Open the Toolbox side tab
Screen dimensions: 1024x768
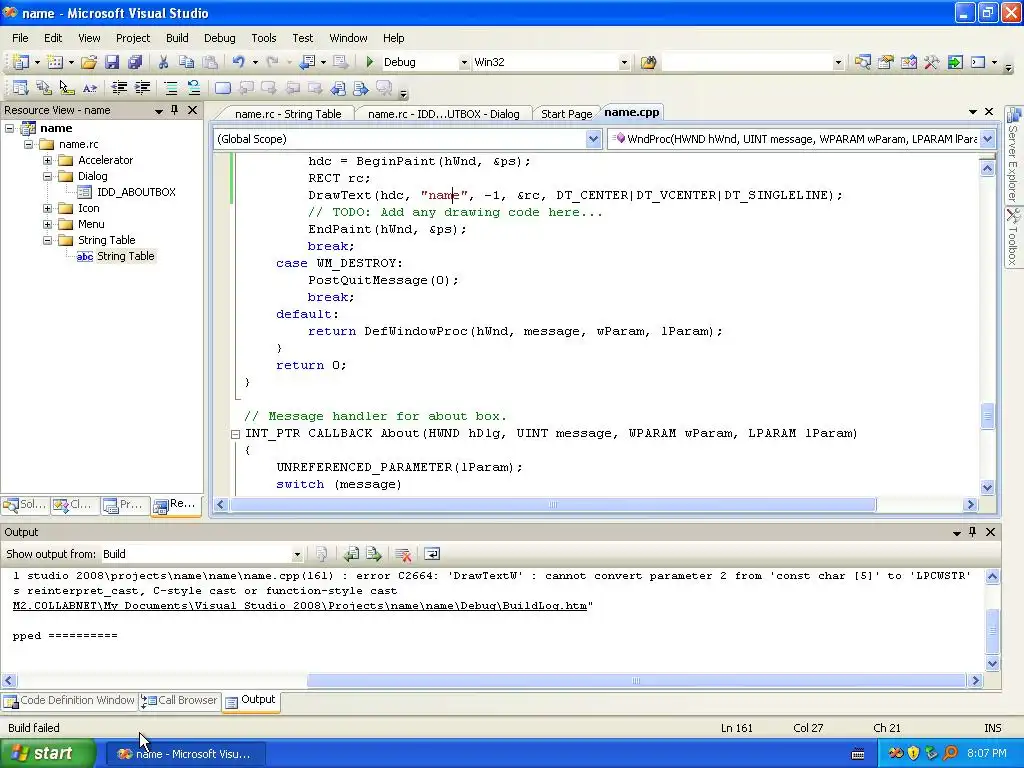tap(1013, 237)
